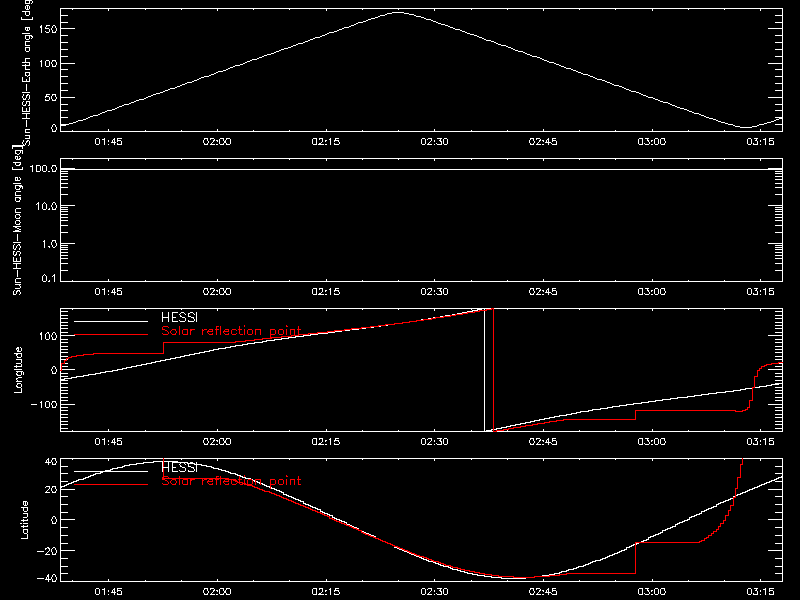
Task: Click the Sun-HESSI-Earth angle axis title
Action: click(27, 73)
